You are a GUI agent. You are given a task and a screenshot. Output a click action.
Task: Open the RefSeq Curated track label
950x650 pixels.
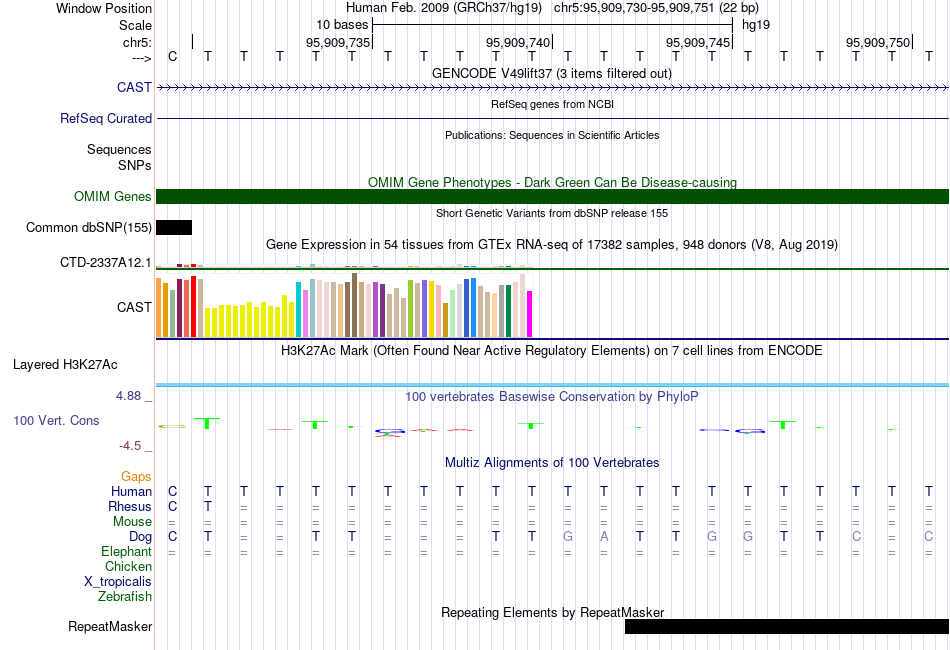coord(105,118)
